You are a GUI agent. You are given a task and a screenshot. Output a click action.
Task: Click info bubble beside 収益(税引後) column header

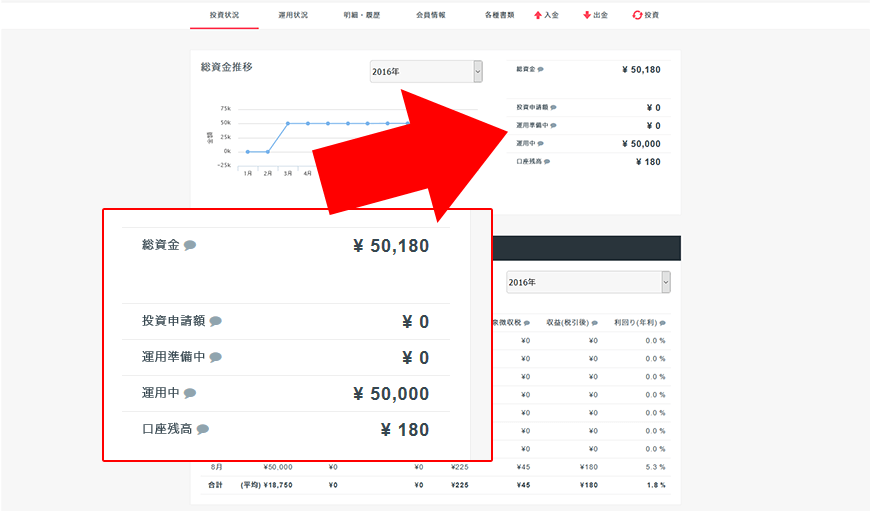click(x=595, y=323)
